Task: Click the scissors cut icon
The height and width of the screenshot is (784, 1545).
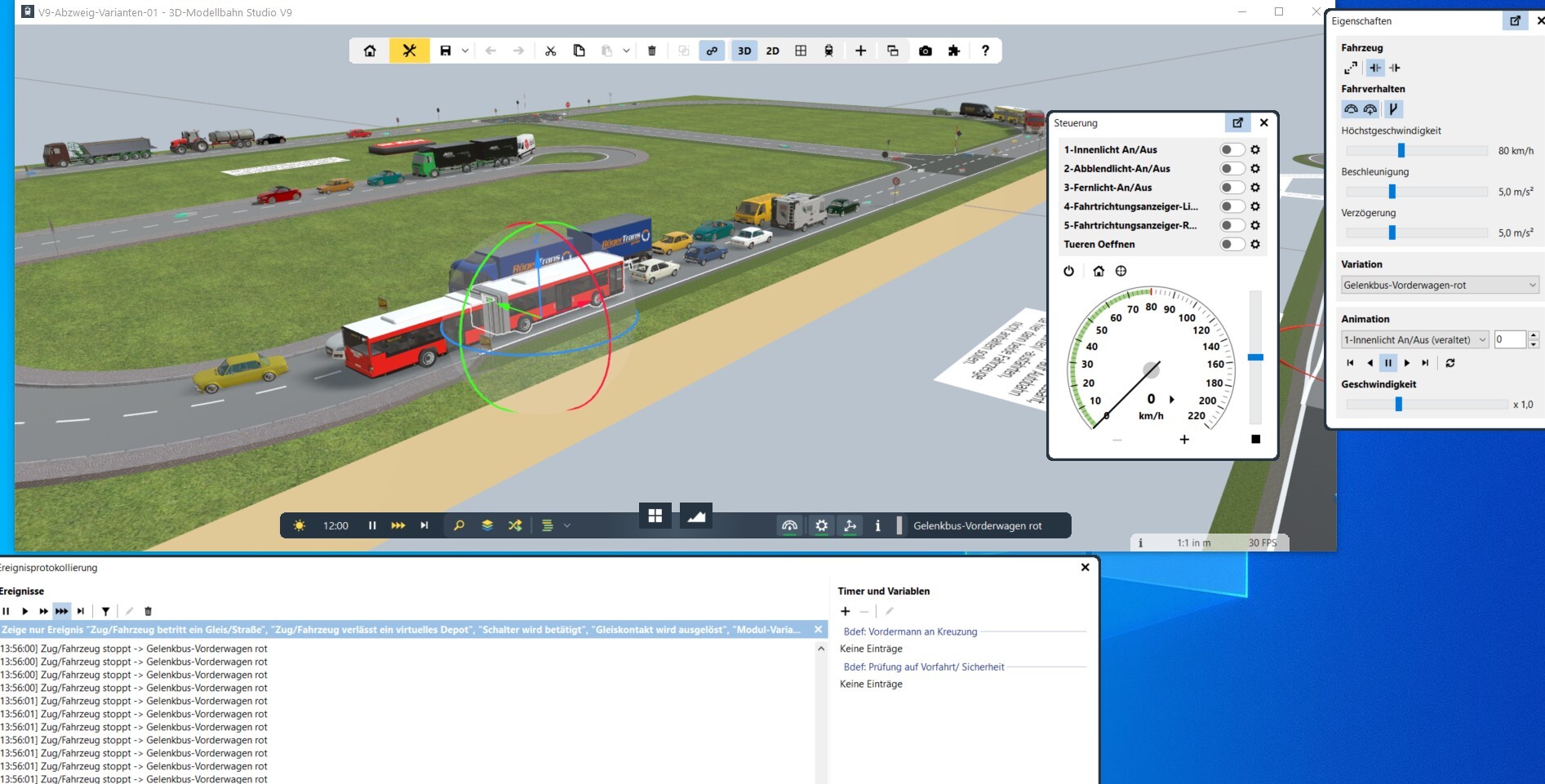Action: [x=551, y=51]
